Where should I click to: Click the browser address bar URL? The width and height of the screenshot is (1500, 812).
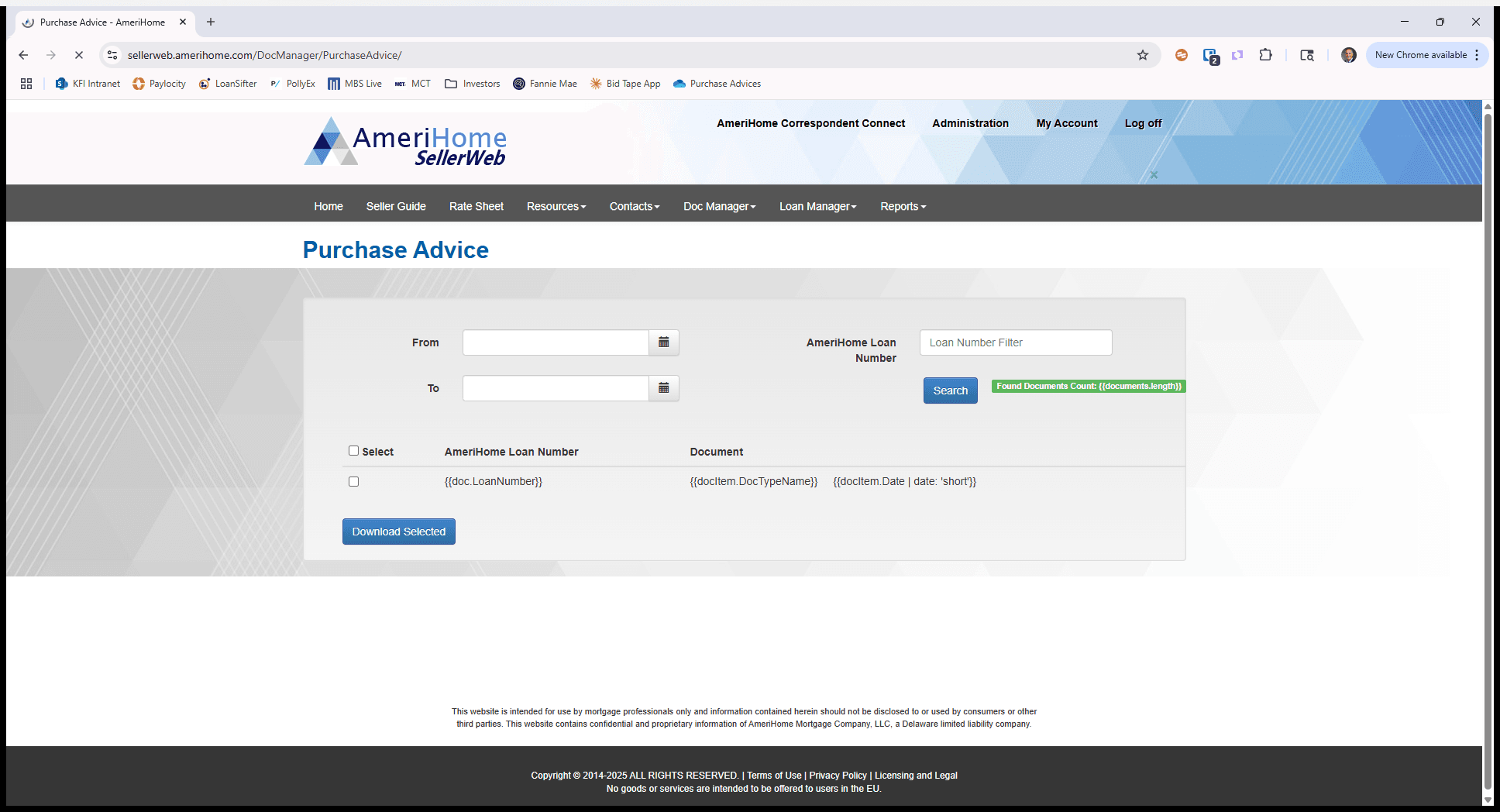(x=264, y=55)
